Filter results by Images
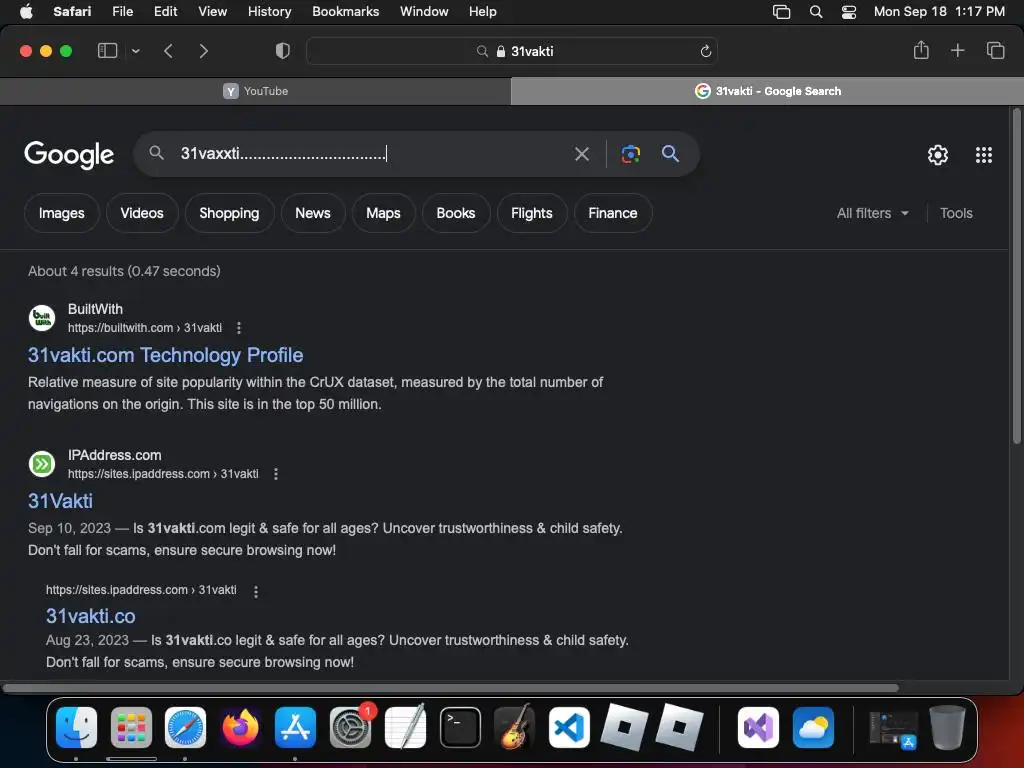The image size is (1024, 768). [x=61, y=213]
